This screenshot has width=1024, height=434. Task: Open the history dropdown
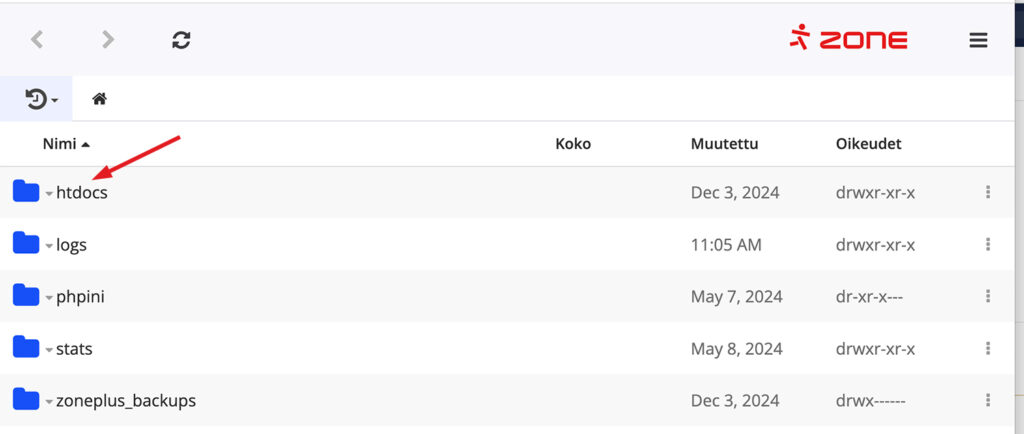coord(41,99)
